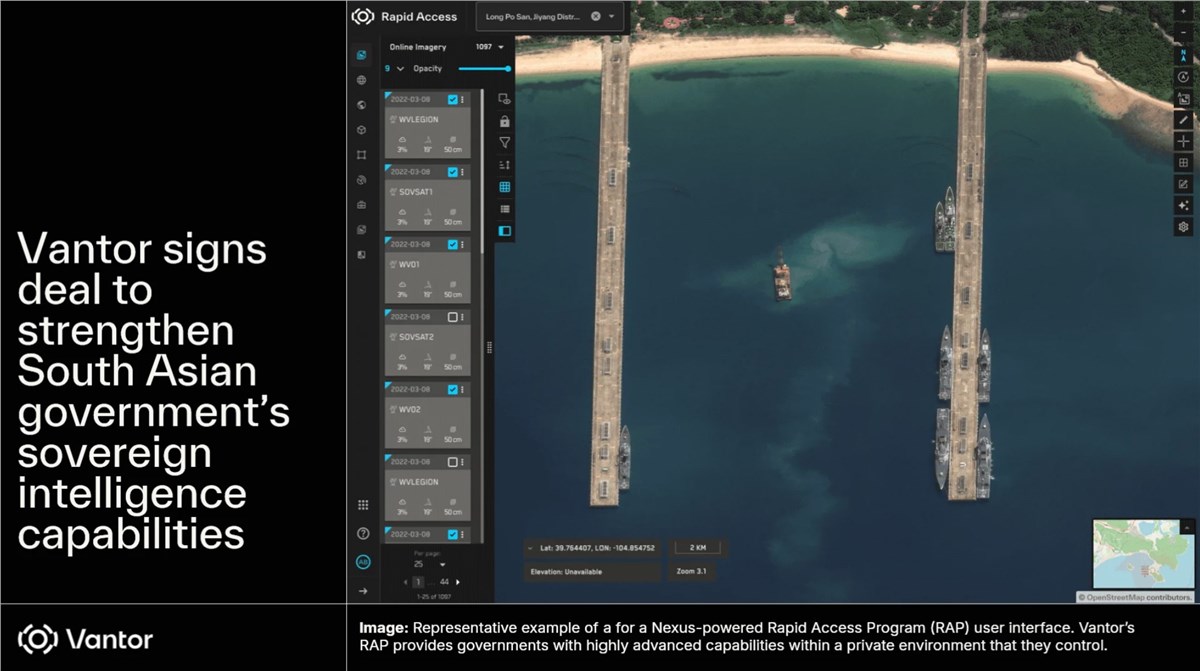Open the Long Po San location dropdown
Screen dimensions: 1200x671
612,17
